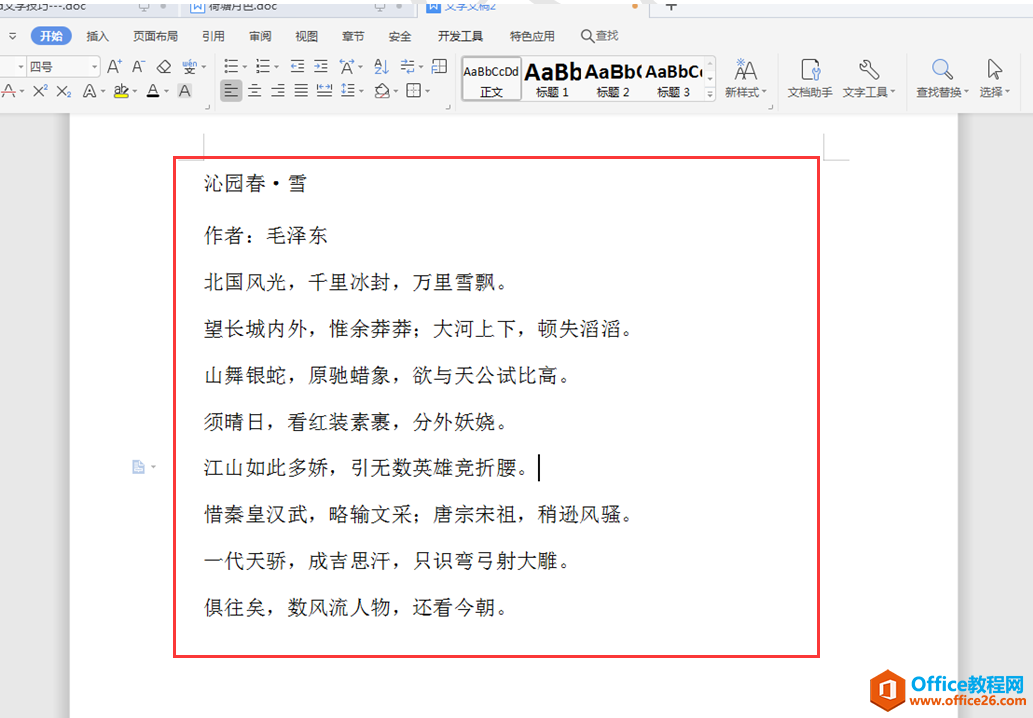Screen dimensions: 1033x718
Task: Toggle character shading icon
Action: pos(185,91)
